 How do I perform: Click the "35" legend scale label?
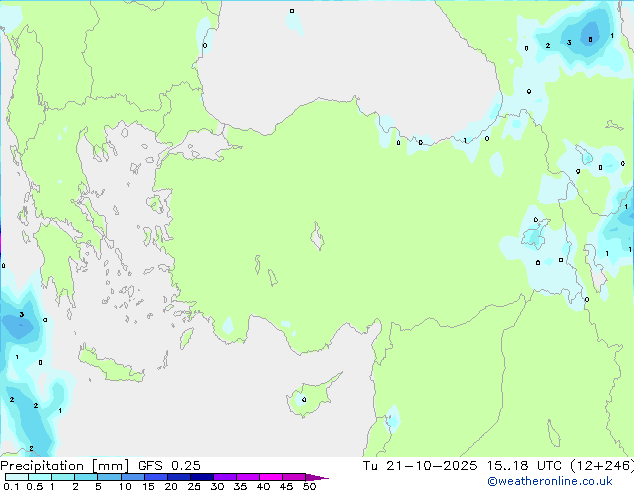(x=240, y=486)
